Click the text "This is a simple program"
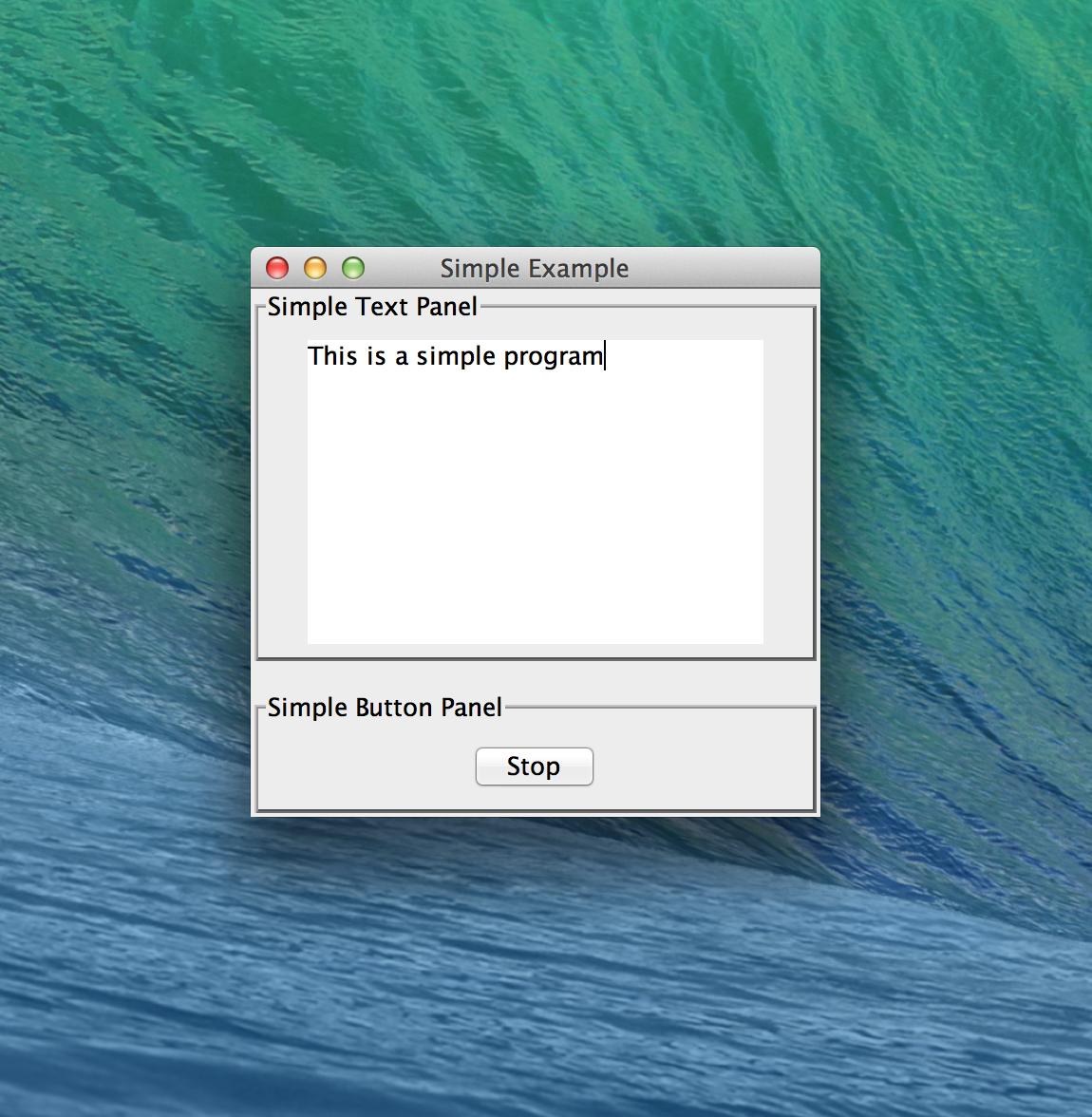1092x1117 pixels. click(455, 356)
